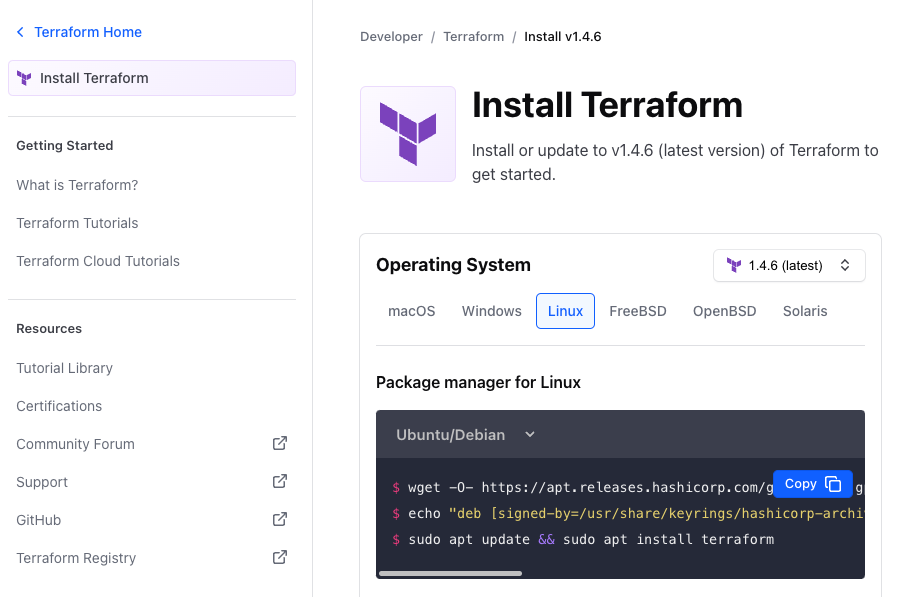Switch to Windows tab

point(491,311)
